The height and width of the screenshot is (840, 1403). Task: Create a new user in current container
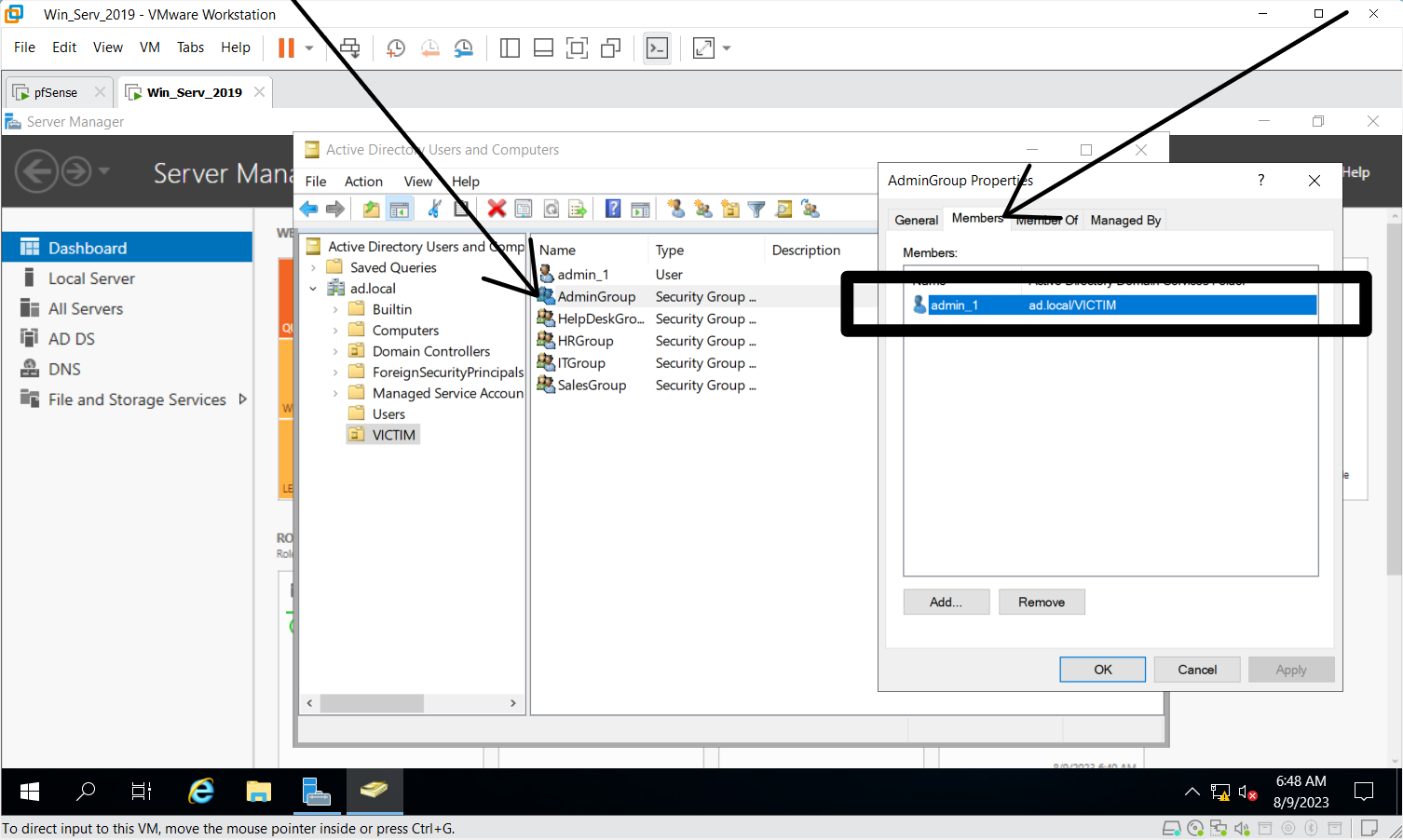pyautogui.click(x=675, y=209)
